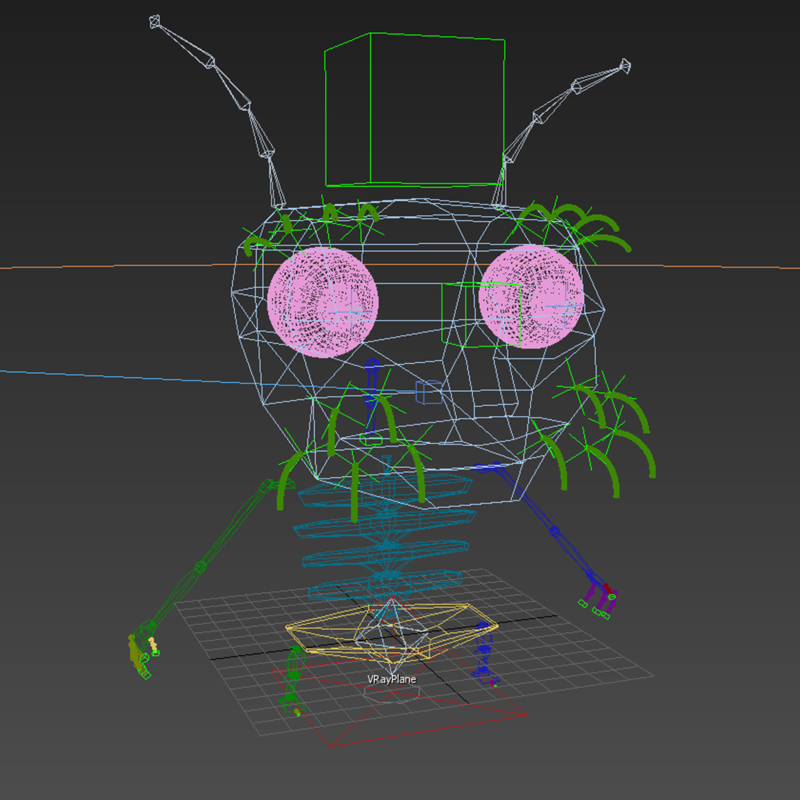The image size is (800, 800).
Task: Select the purple right hand rig
Action: pos(600,595)
